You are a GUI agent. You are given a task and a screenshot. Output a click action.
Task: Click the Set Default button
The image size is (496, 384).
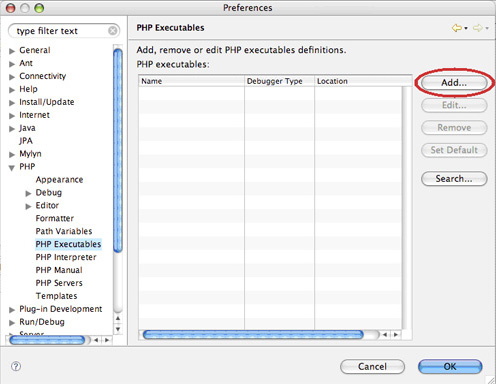click(x=454, y=150)
